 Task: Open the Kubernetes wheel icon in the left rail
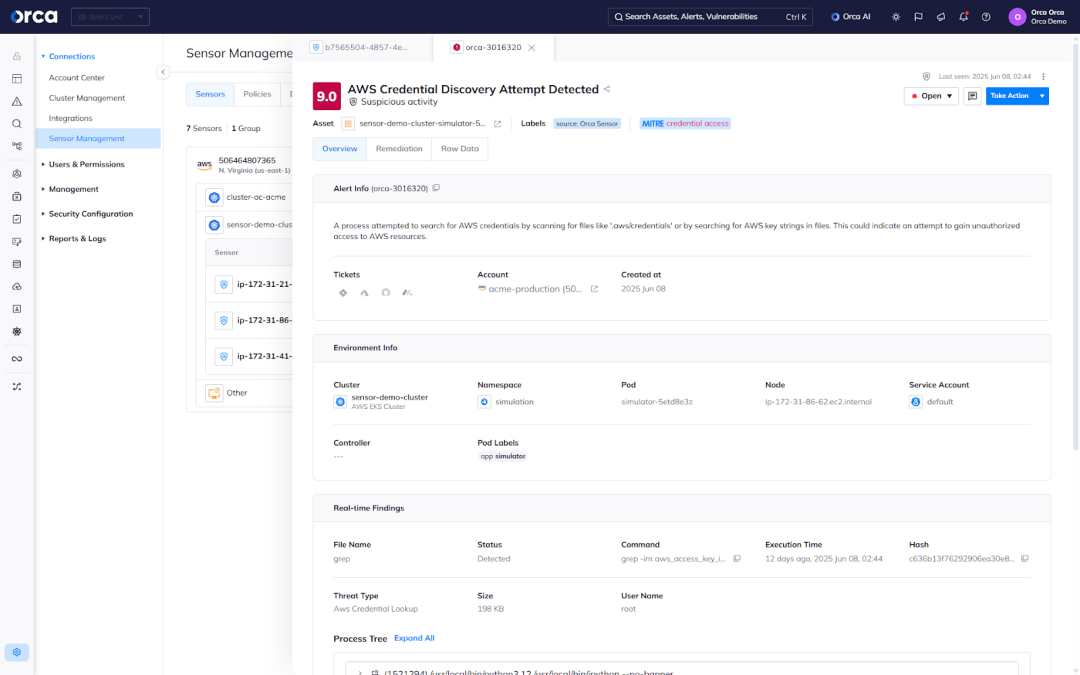pos(17,331)
